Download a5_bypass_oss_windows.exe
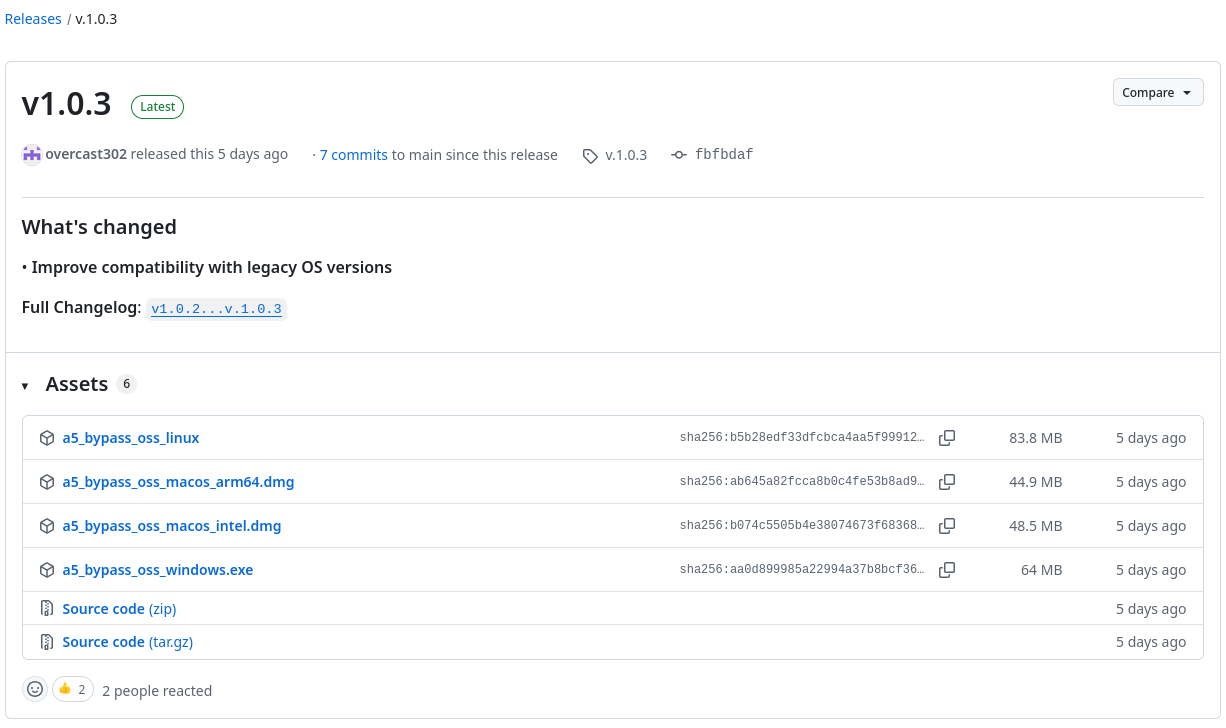Image resolution: width=1226 pixels, height=728 pixels. (x=157, y=569)
